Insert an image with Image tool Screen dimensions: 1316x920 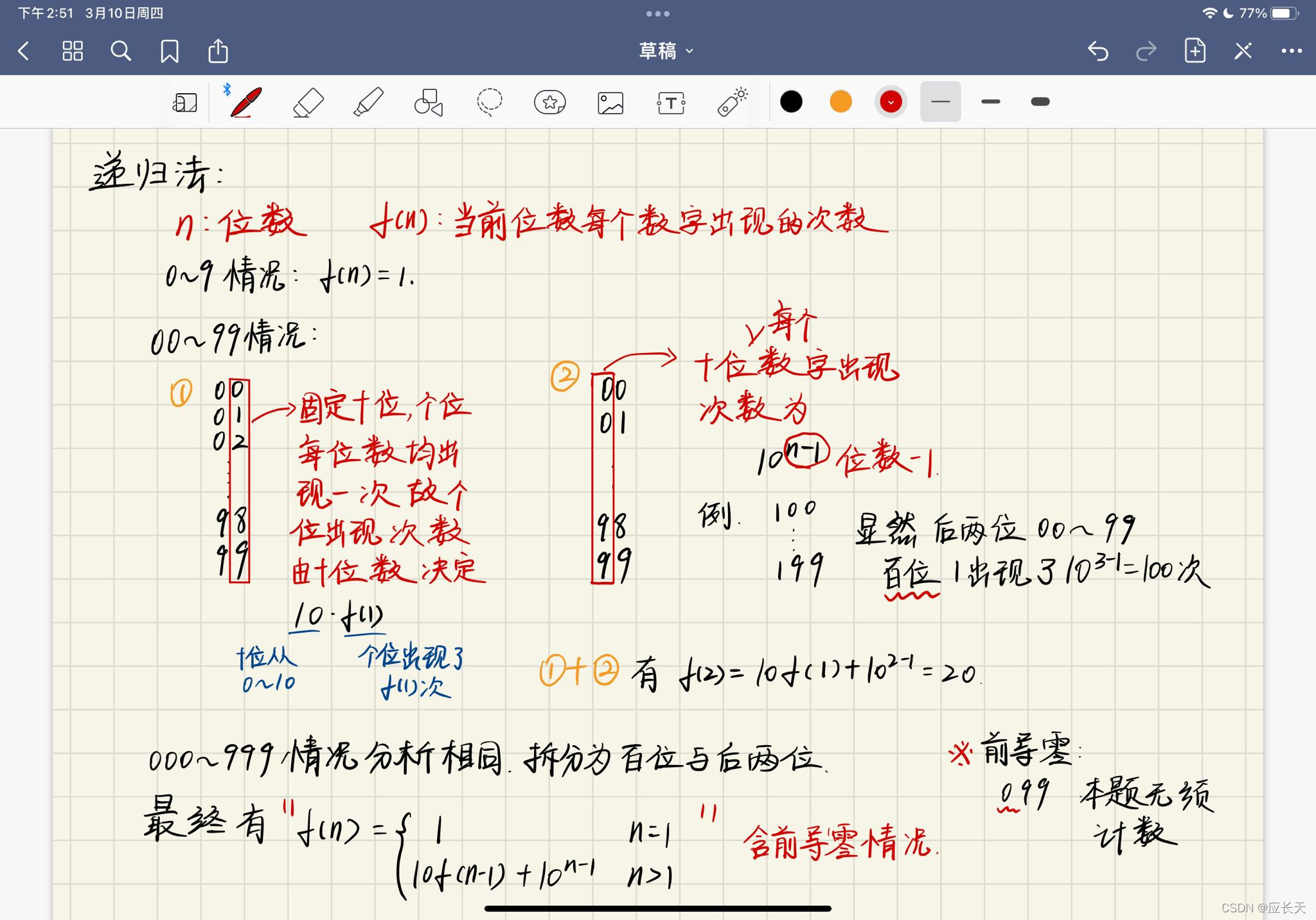pos(610,102)
